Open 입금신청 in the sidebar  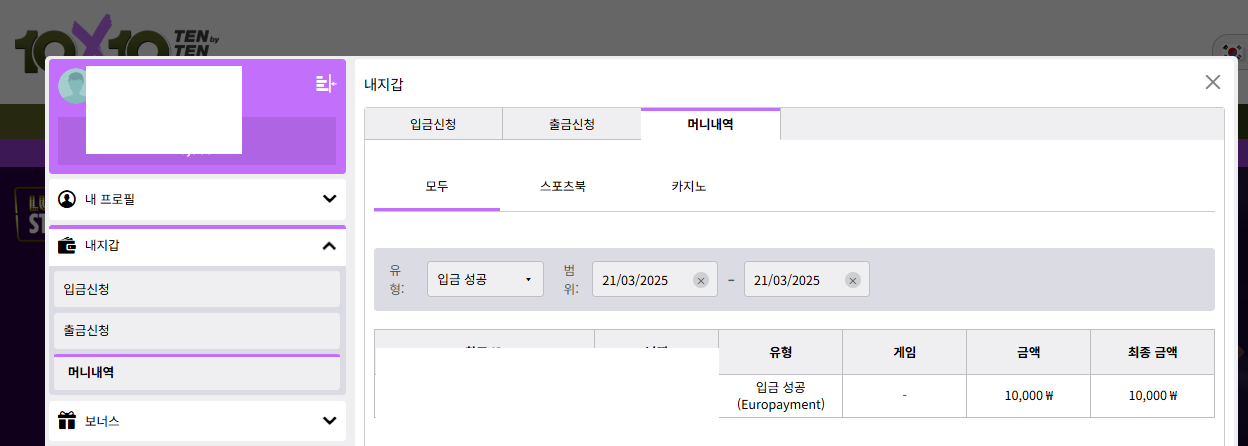point(196,289)
